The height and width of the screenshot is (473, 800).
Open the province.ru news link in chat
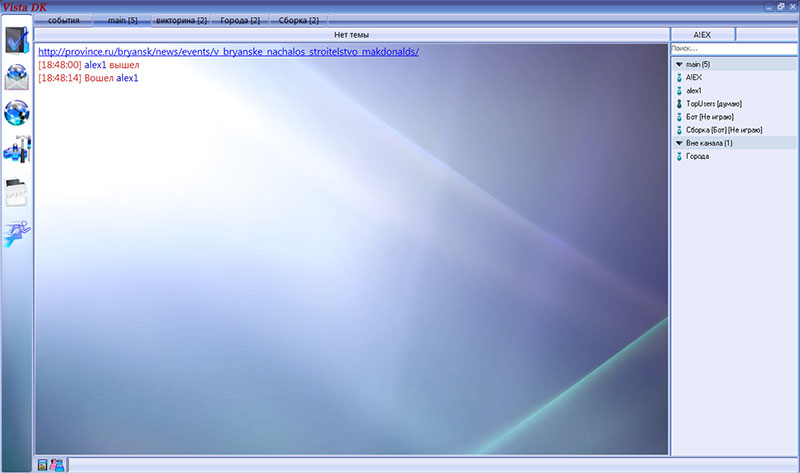point(228,51)
